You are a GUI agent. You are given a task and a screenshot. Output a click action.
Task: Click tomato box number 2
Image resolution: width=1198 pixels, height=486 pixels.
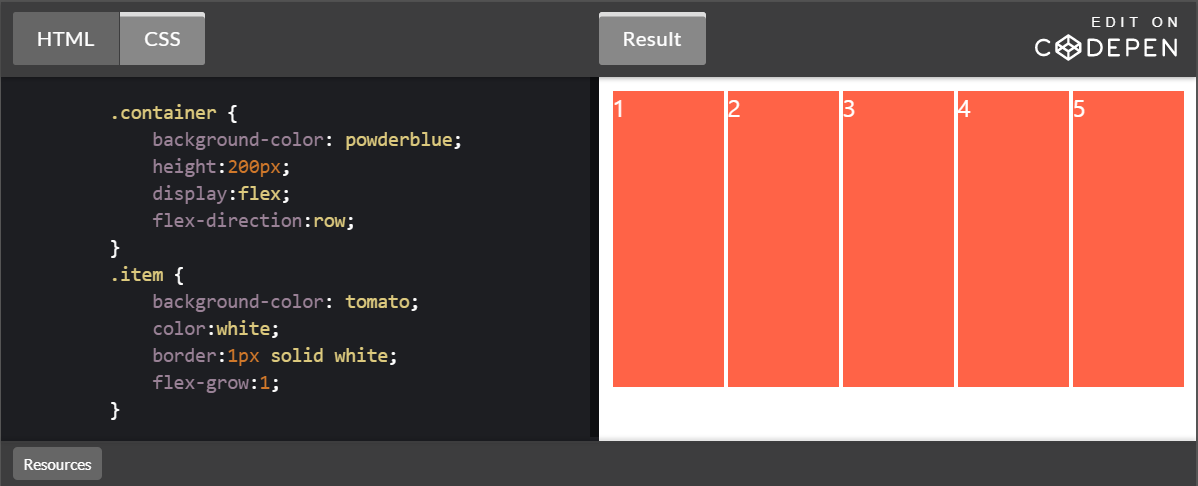783,238
